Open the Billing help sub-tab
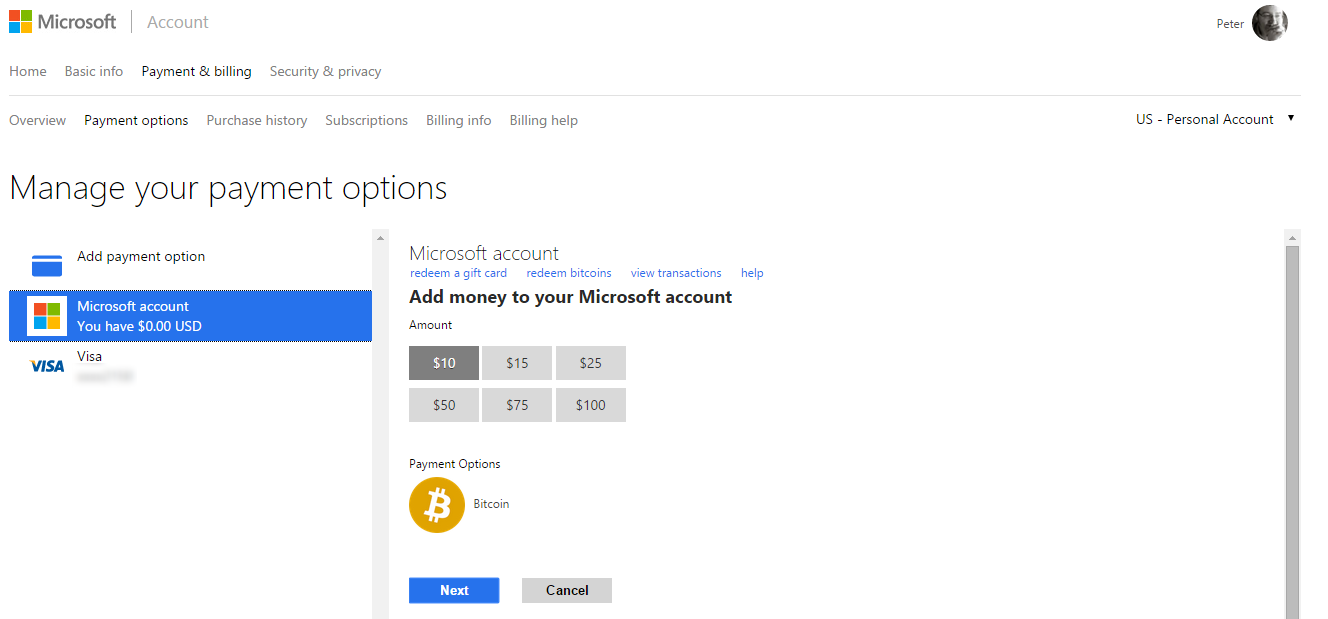1328x619 pixels. pos(544,120)
